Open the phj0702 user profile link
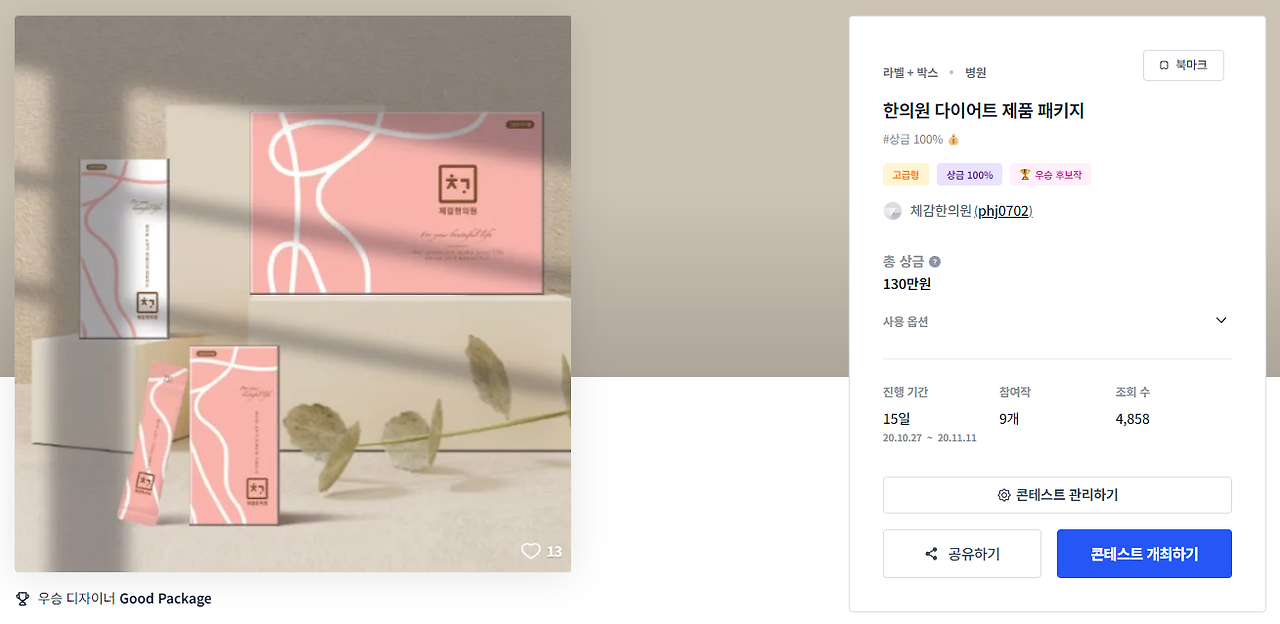 [1004, 211]
